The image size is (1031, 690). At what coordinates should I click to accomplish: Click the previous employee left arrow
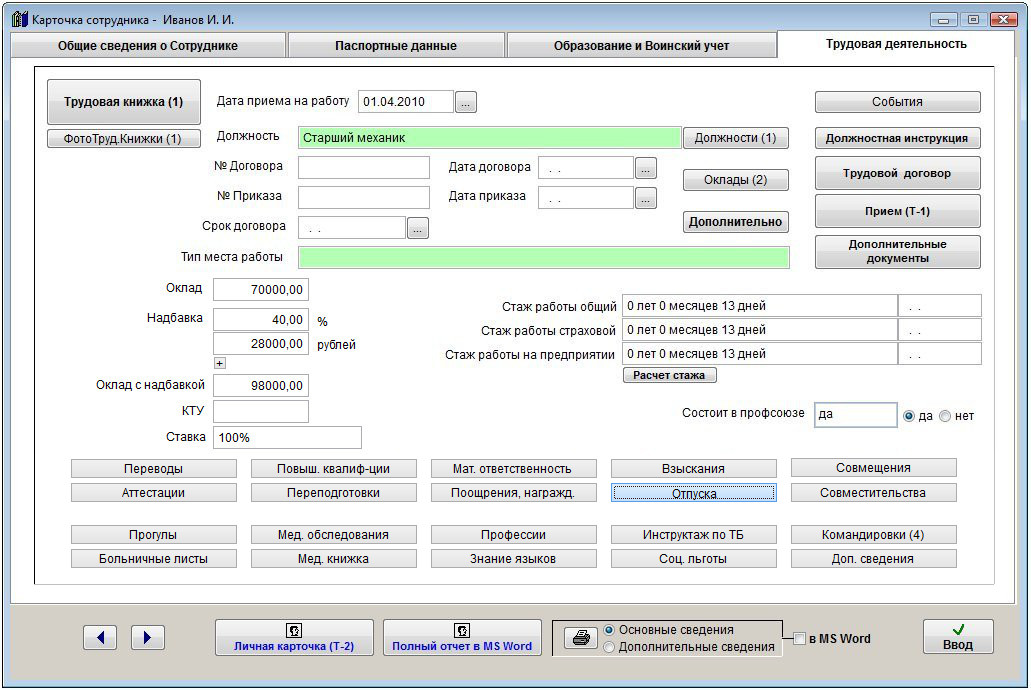(100, 637)
